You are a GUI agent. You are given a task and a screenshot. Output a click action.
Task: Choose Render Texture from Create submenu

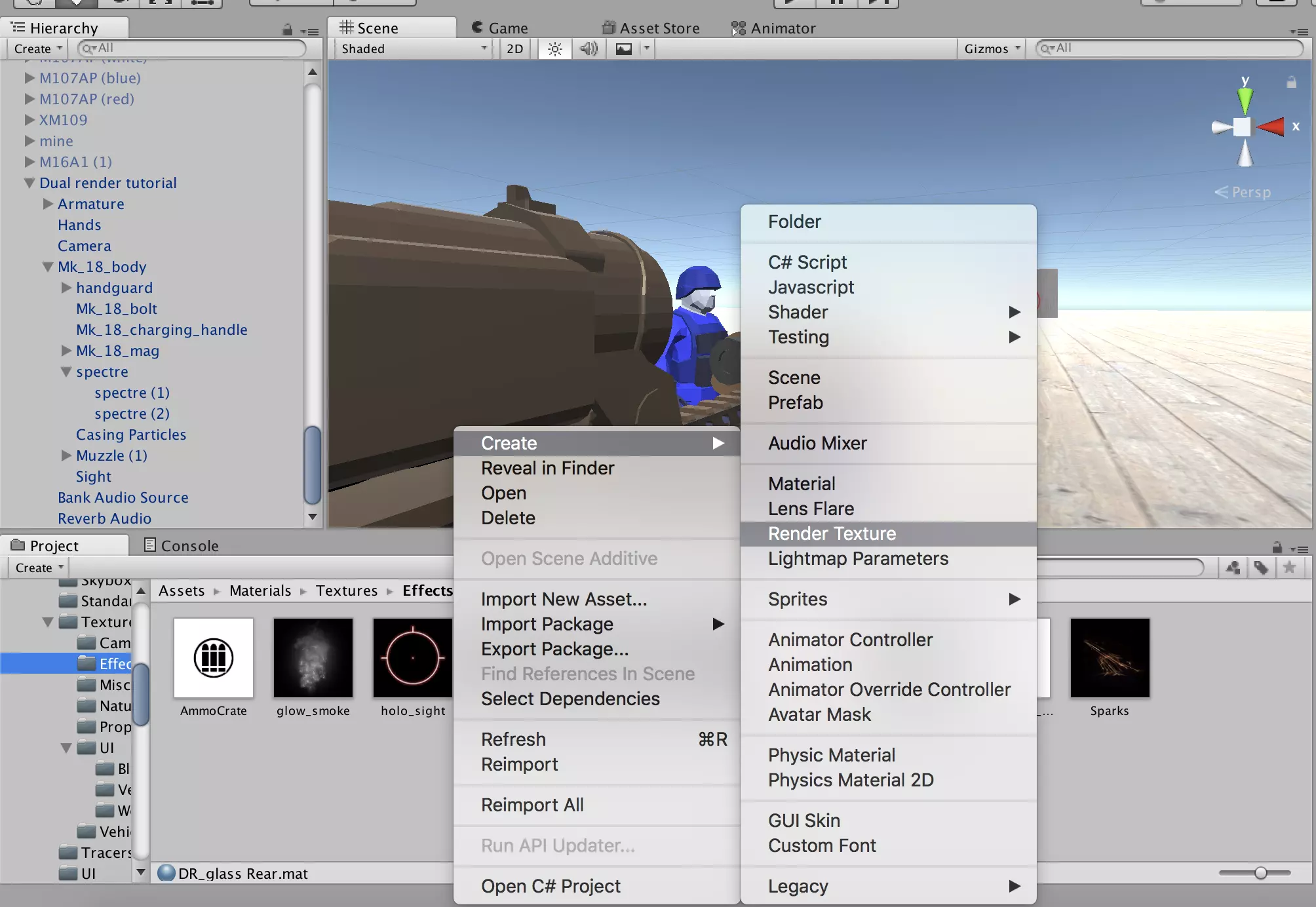coord(831,533)
